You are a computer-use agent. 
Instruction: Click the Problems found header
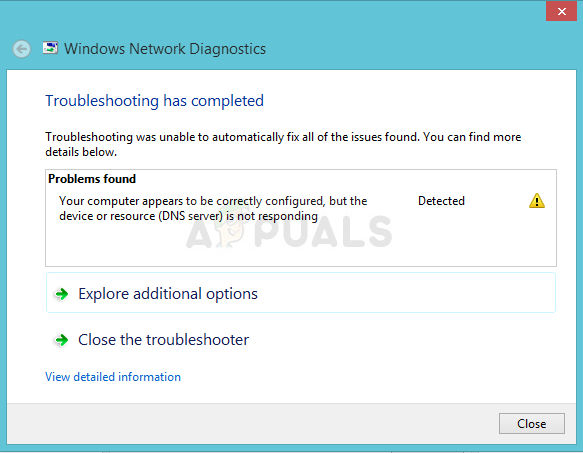92,179
